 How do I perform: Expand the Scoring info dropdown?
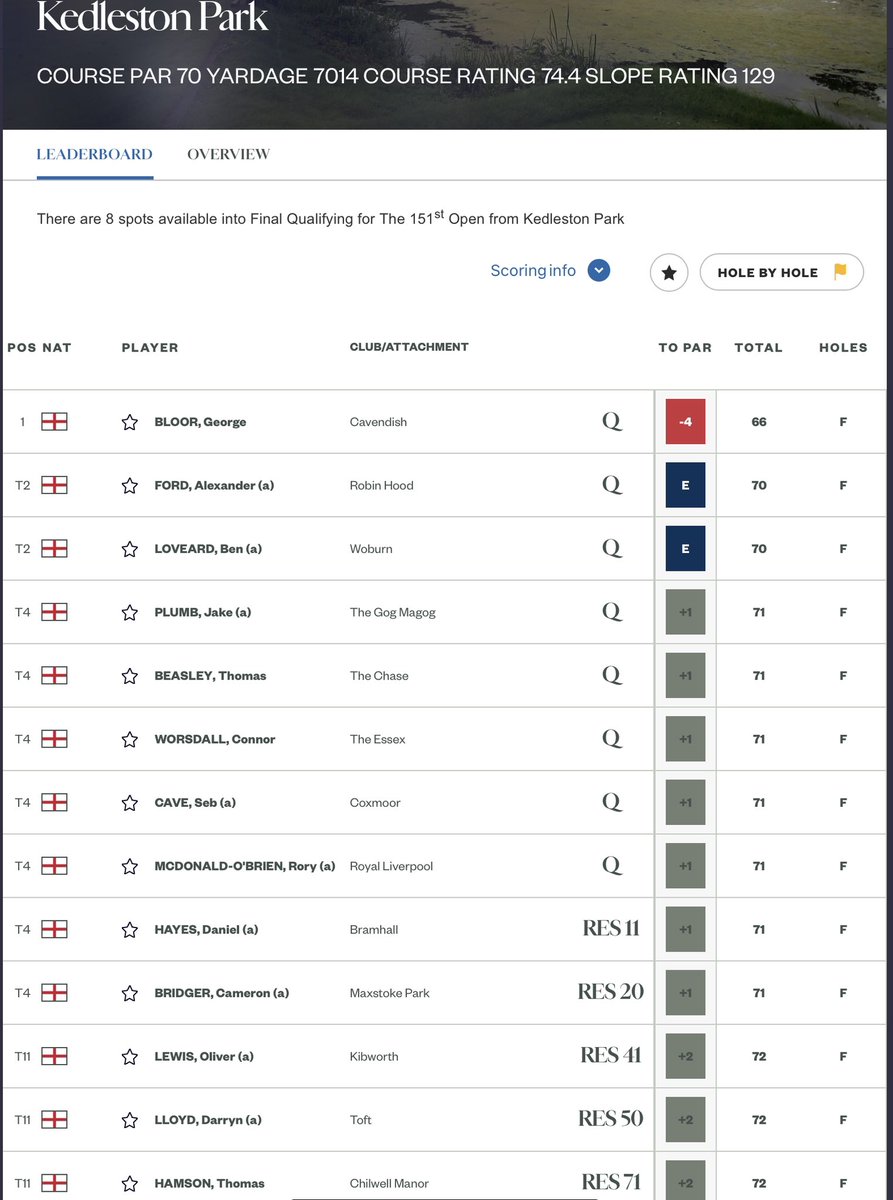tap(550, 271)
